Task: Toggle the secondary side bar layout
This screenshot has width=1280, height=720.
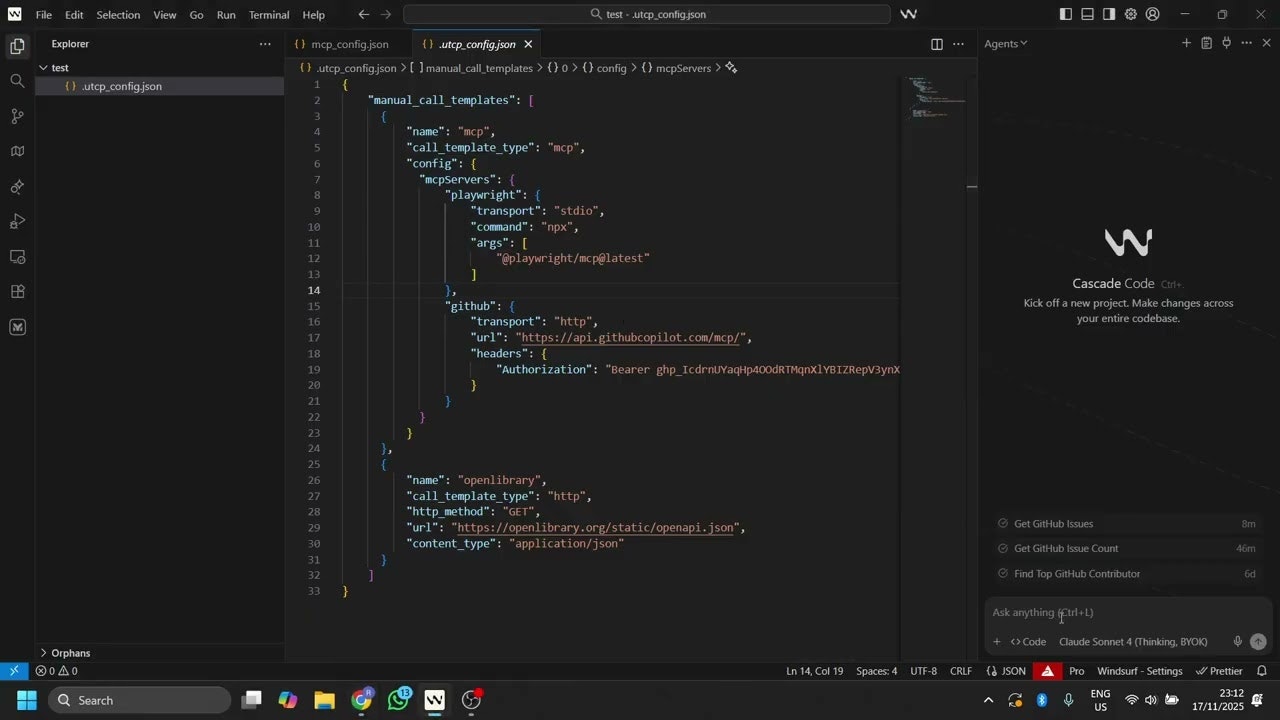Action: point(1109,14)
